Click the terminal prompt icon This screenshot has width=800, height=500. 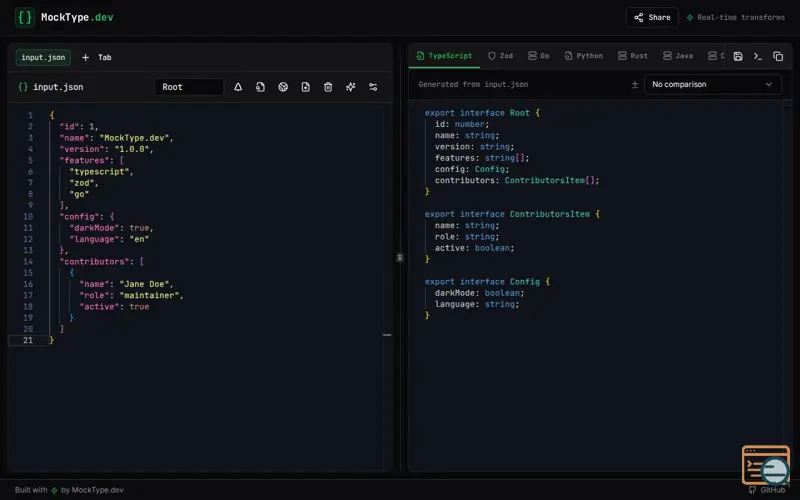pyautogui.click(x=758, y=56)
